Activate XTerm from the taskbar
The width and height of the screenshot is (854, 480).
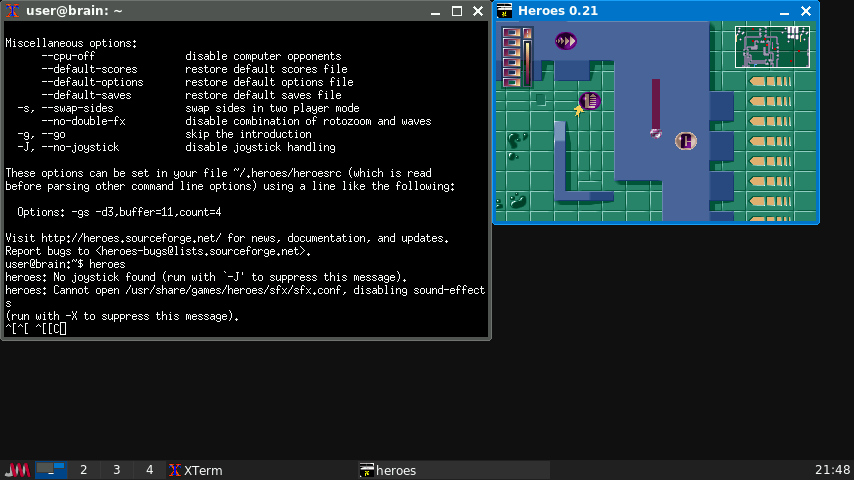pos(196,470)
